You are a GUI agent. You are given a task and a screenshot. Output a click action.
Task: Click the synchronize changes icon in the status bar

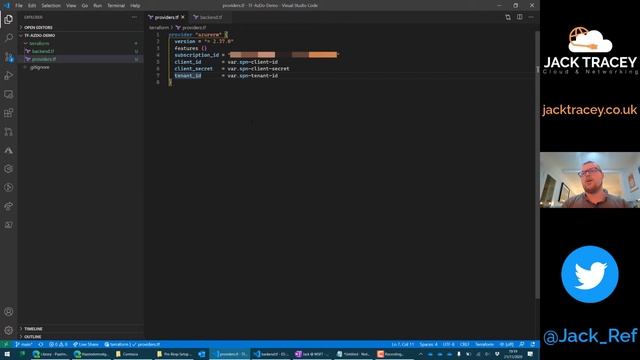click(x=41, y=344)
